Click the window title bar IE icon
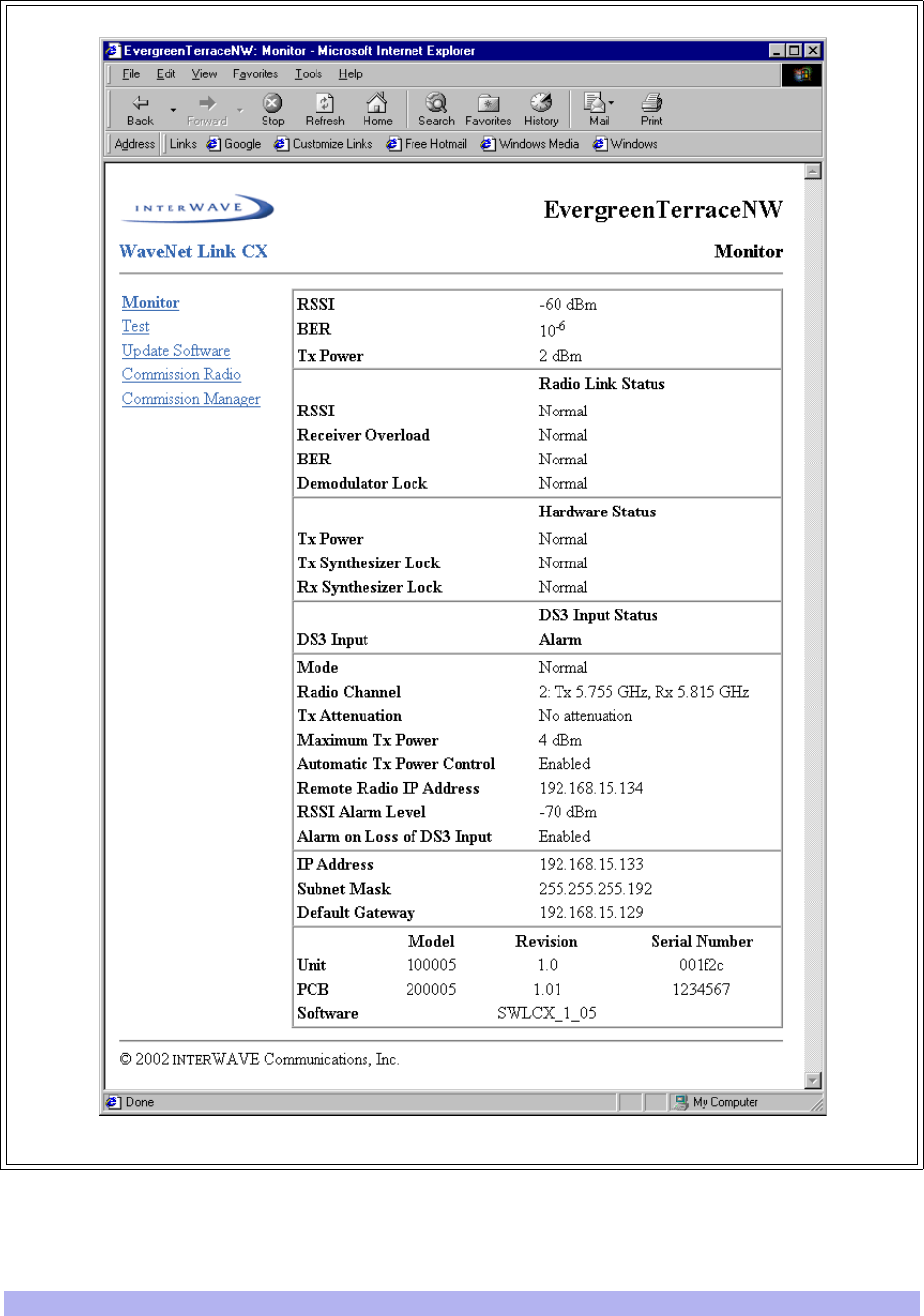 (113, 50)
